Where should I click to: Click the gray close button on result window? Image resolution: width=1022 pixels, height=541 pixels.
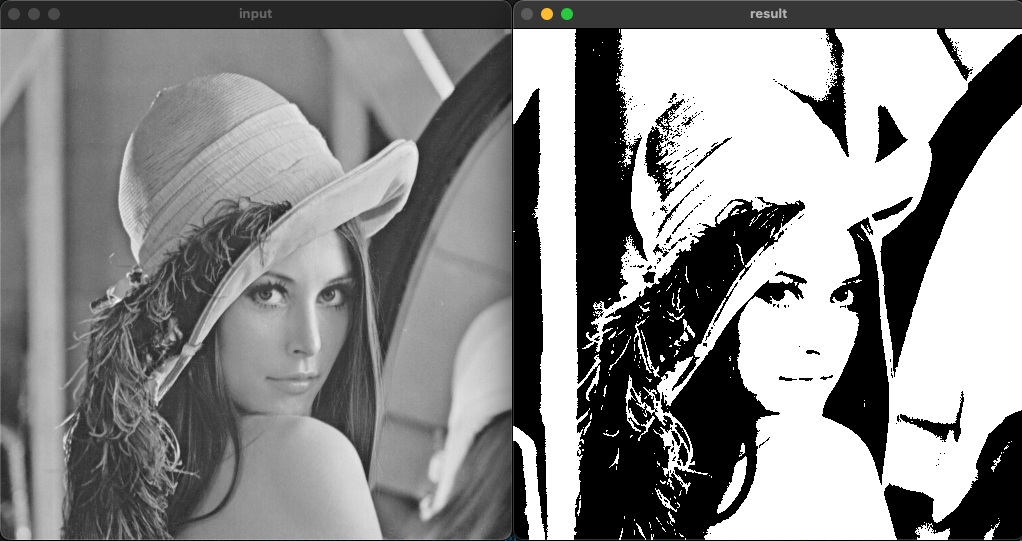[x=527, y=14]
